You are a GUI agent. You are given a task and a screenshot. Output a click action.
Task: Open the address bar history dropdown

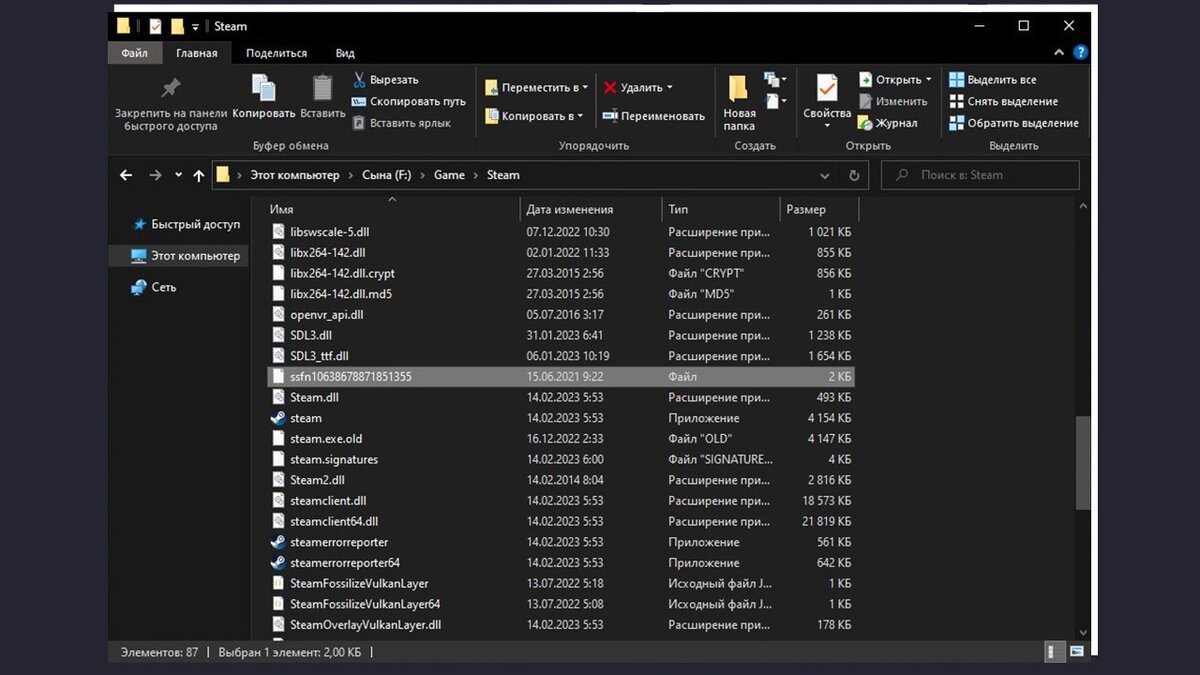825,175
